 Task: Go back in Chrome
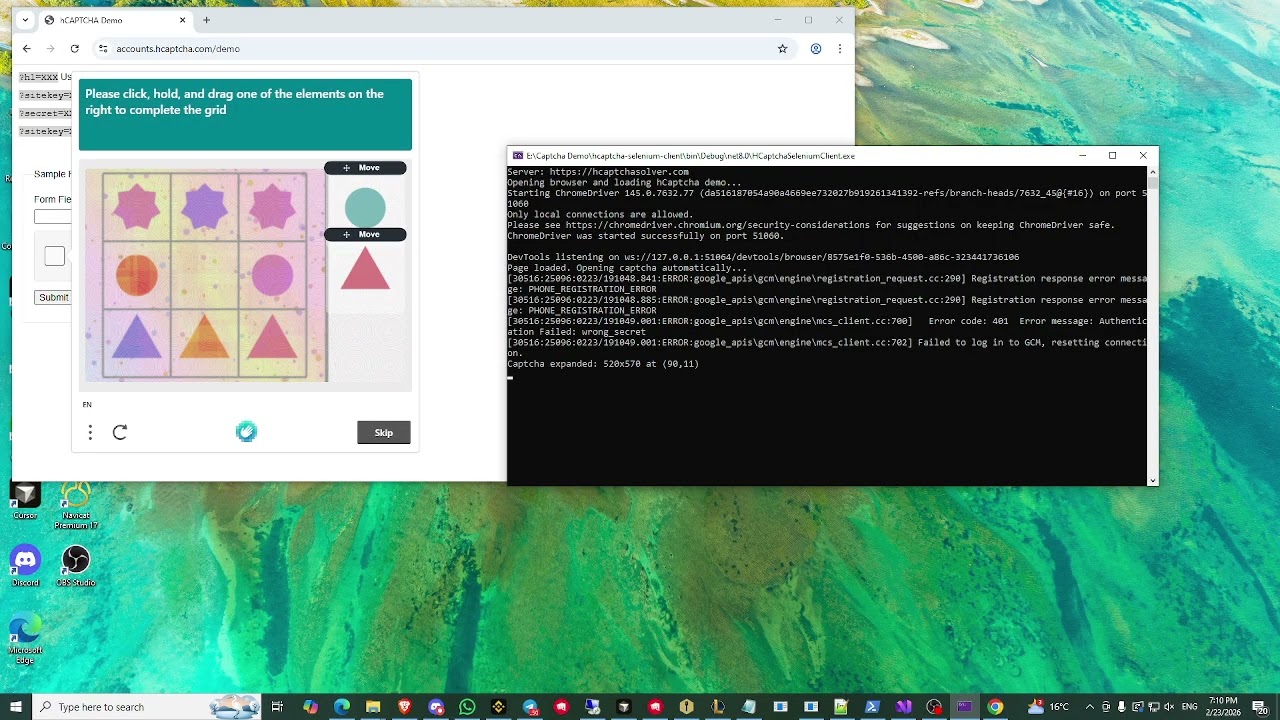point(27,48)
